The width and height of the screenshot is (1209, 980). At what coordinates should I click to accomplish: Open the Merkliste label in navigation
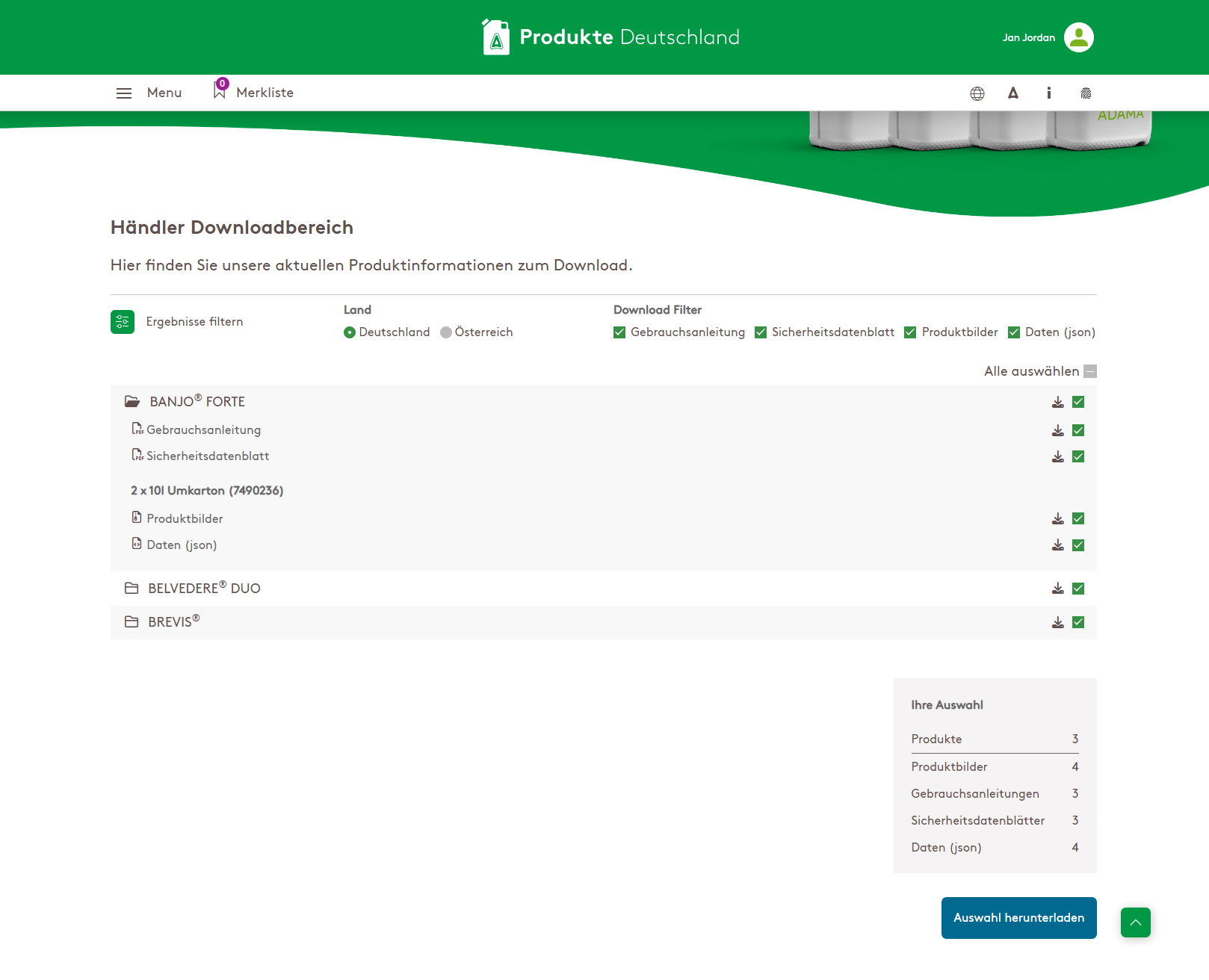pyautogui.click(x=265, y=93)
